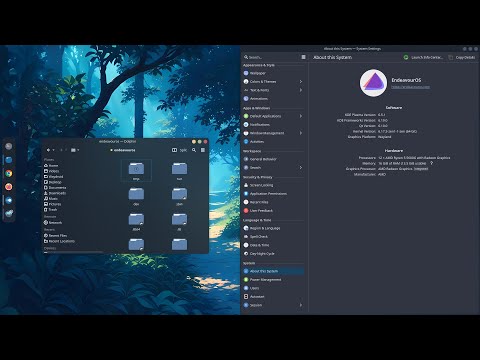Select About this System in sidebar
Viewport: 480px width, 360px height.
273,271
